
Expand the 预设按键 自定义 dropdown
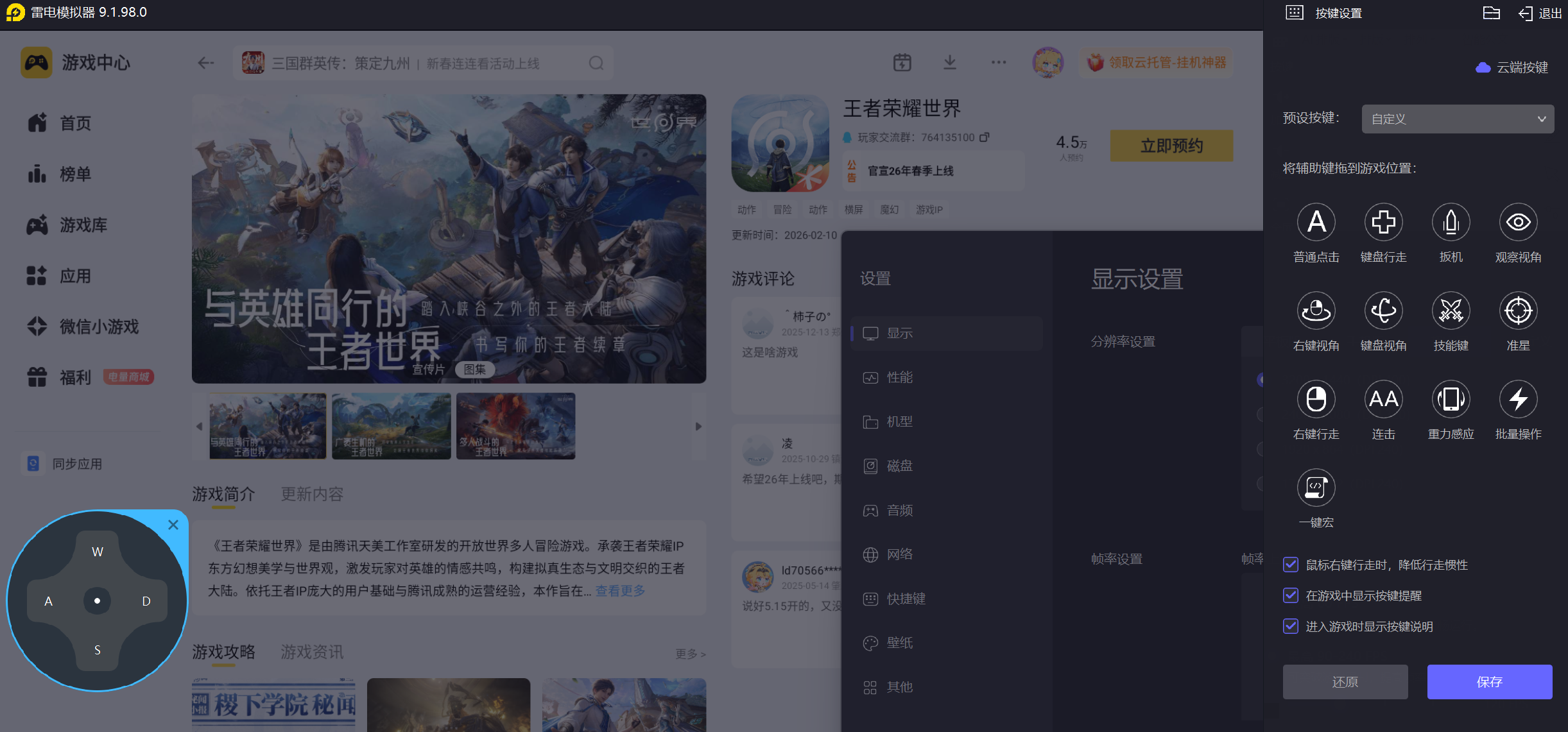1457,119
